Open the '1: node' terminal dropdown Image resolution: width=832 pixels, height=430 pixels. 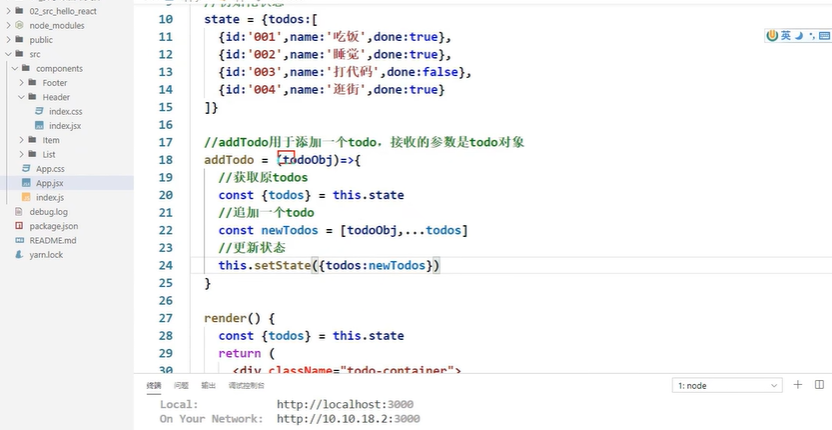[x=727, y=386]
